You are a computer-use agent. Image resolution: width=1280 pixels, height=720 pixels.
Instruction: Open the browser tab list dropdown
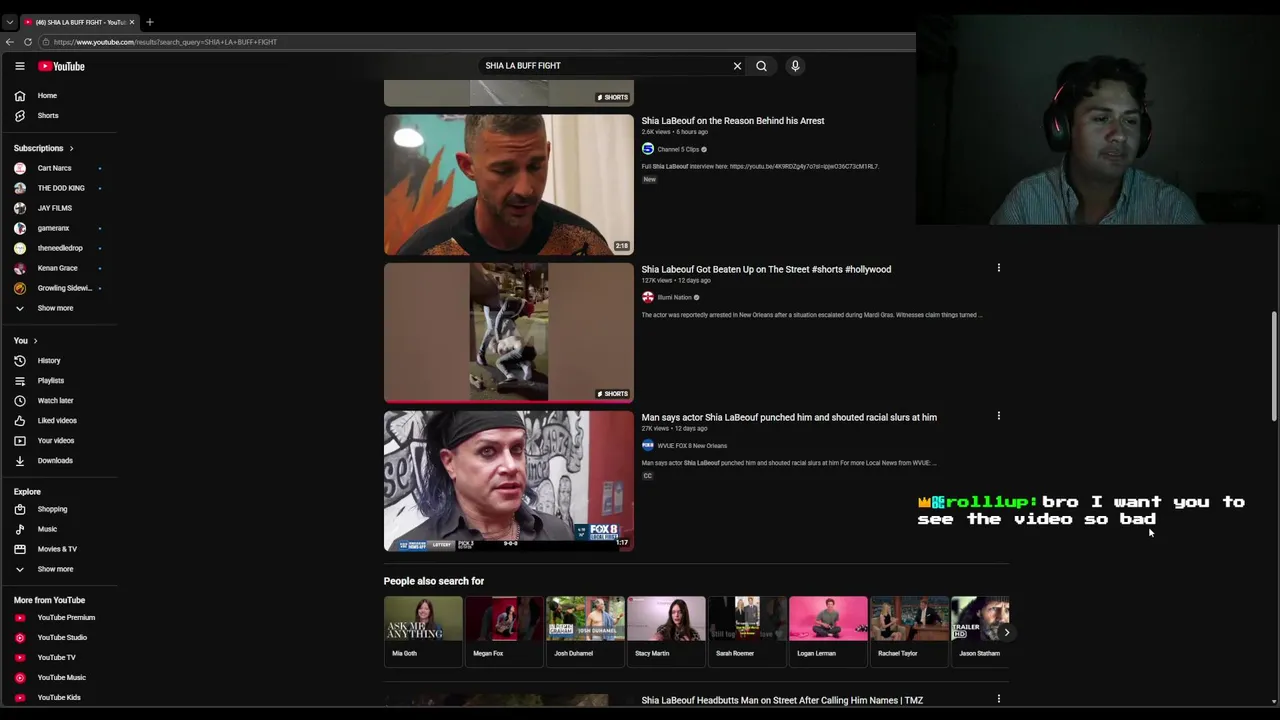point(9,22)
